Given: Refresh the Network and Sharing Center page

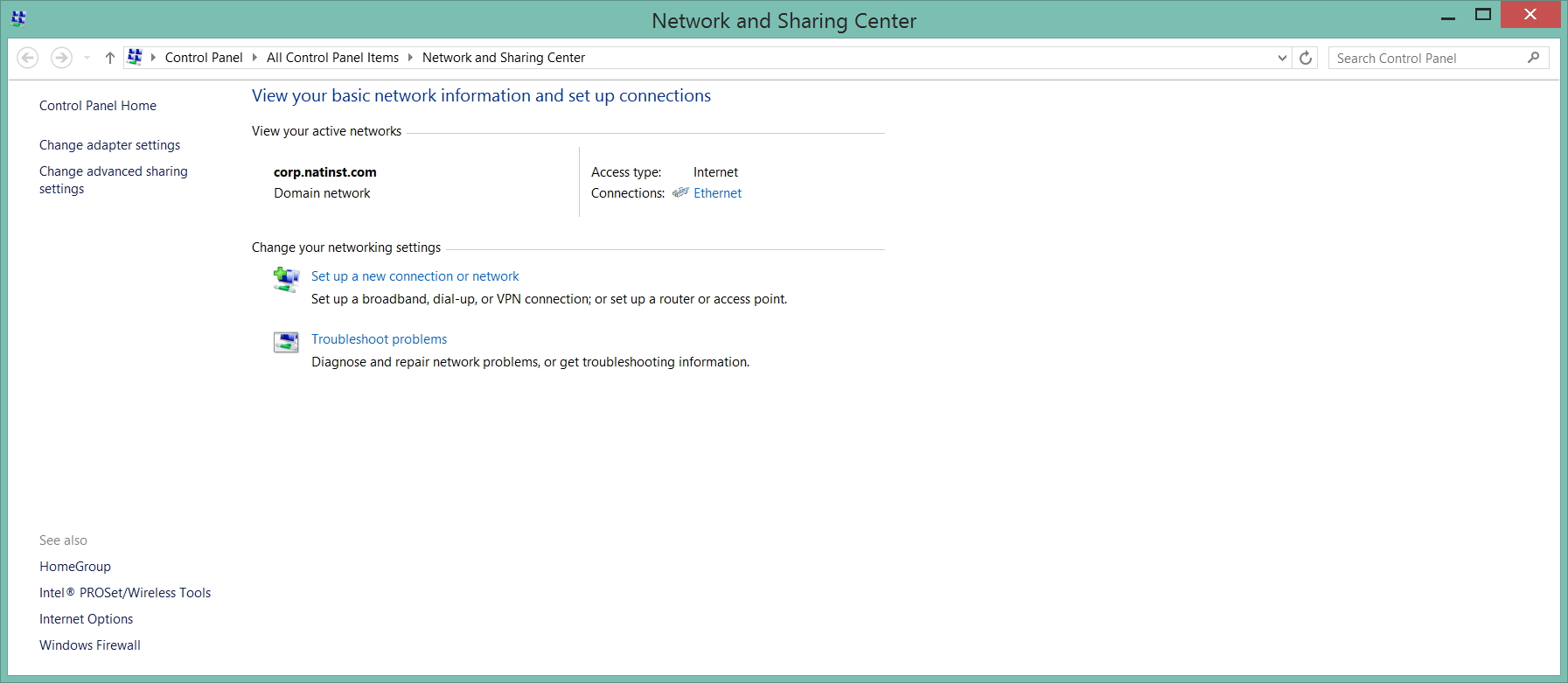Looking at the screenshot, I should (x=1306, y=58).
